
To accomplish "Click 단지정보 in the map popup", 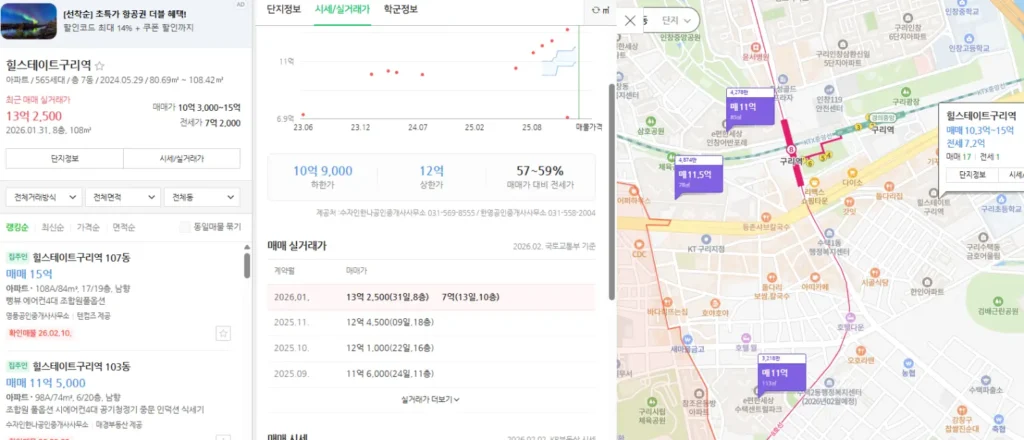I will click(972, 174).
